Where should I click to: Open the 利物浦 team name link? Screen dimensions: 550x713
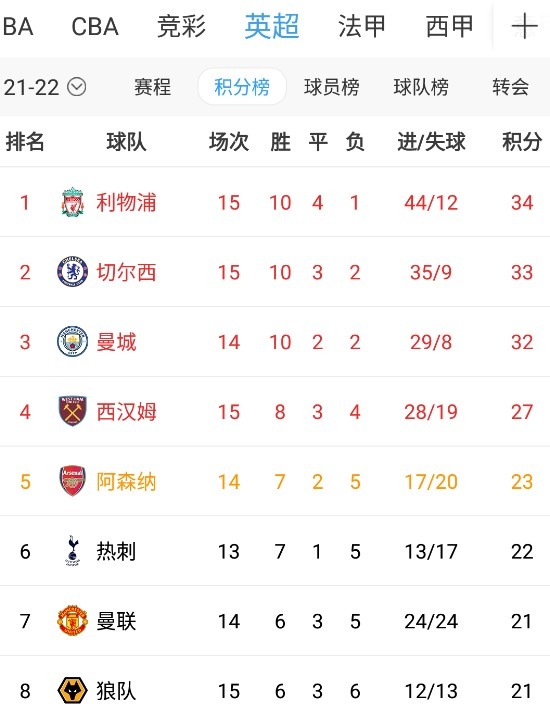pyautogui.click(x=126, y=202)
